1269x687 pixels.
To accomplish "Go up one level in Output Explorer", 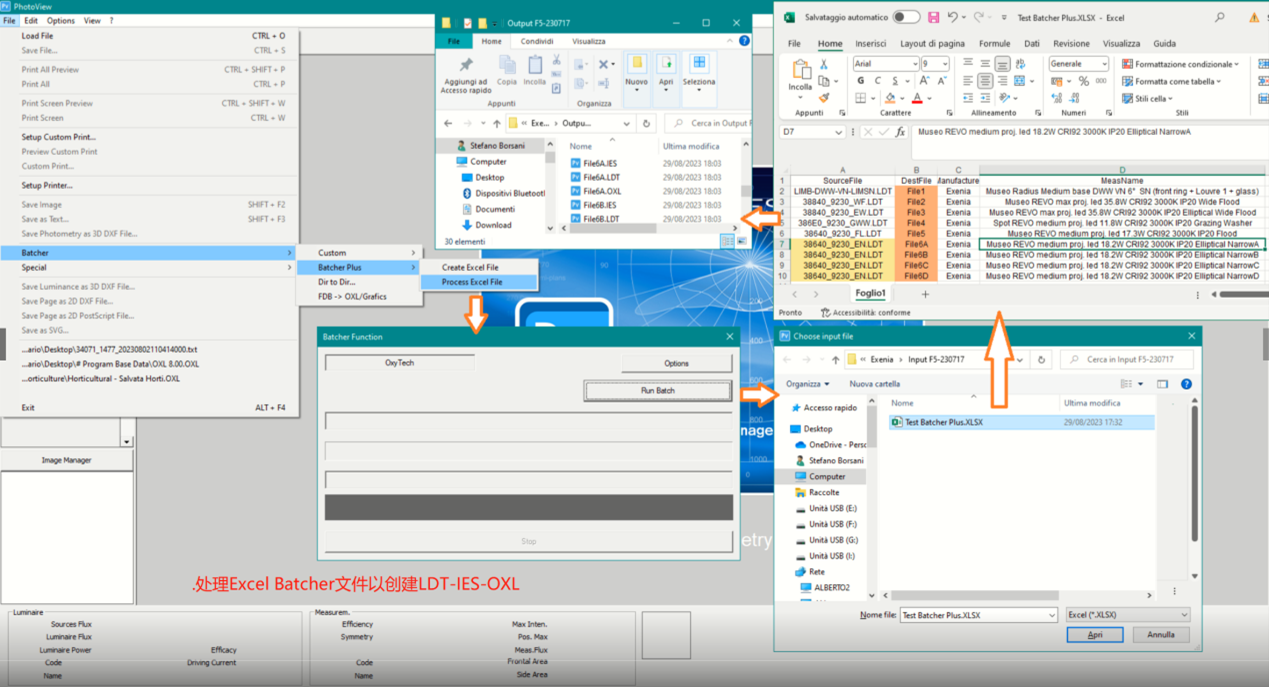I will pos(496,123).
